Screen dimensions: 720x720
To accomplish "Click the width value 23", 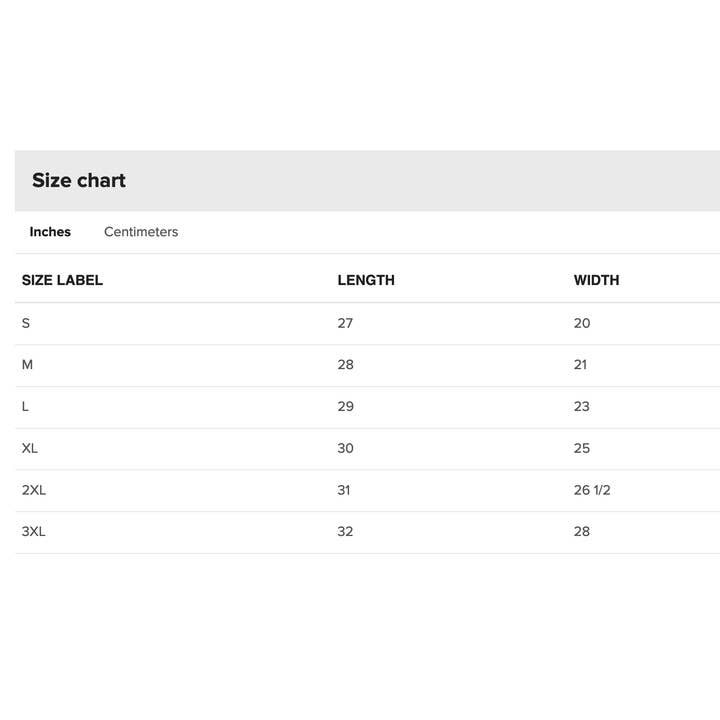I will point(582,407).
